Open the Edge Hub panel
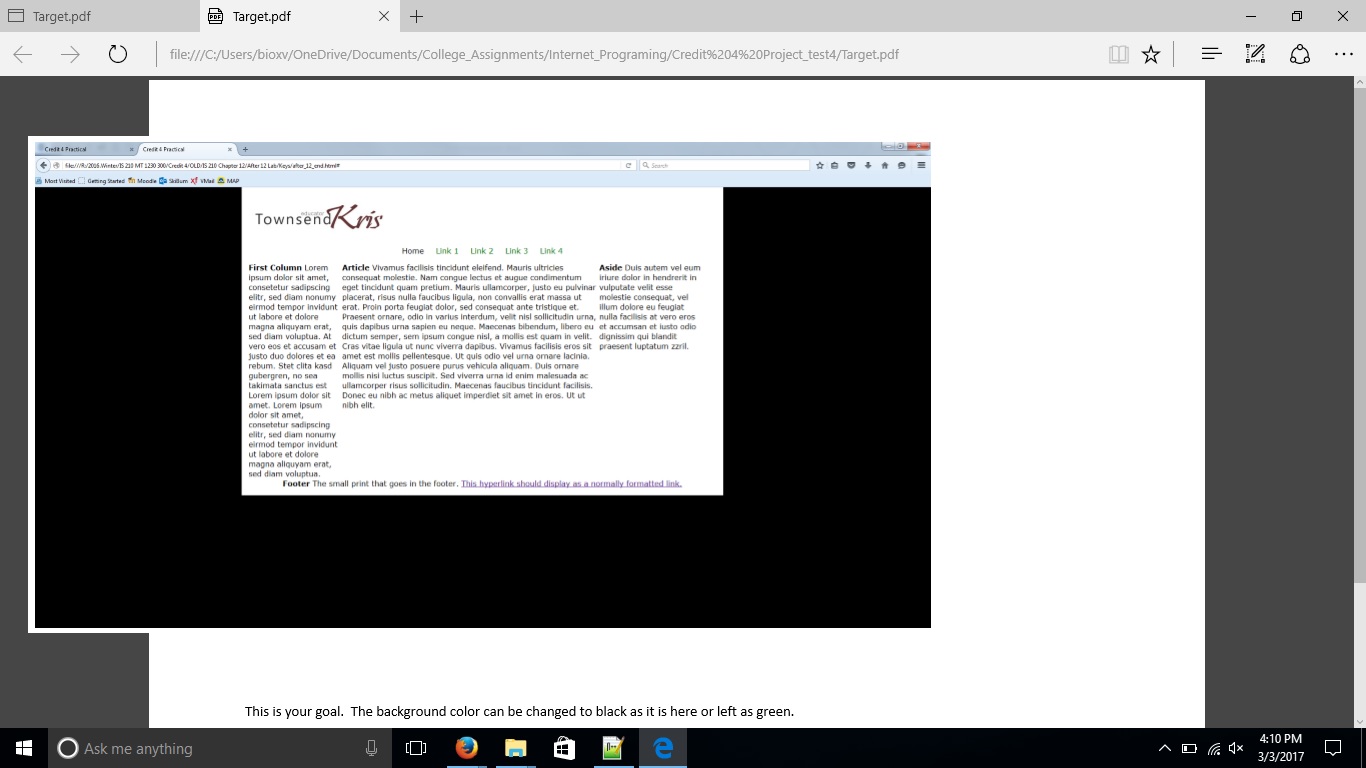Image resolution: width=1366 pixels, height=768 pixels. tap(1212, 54)
